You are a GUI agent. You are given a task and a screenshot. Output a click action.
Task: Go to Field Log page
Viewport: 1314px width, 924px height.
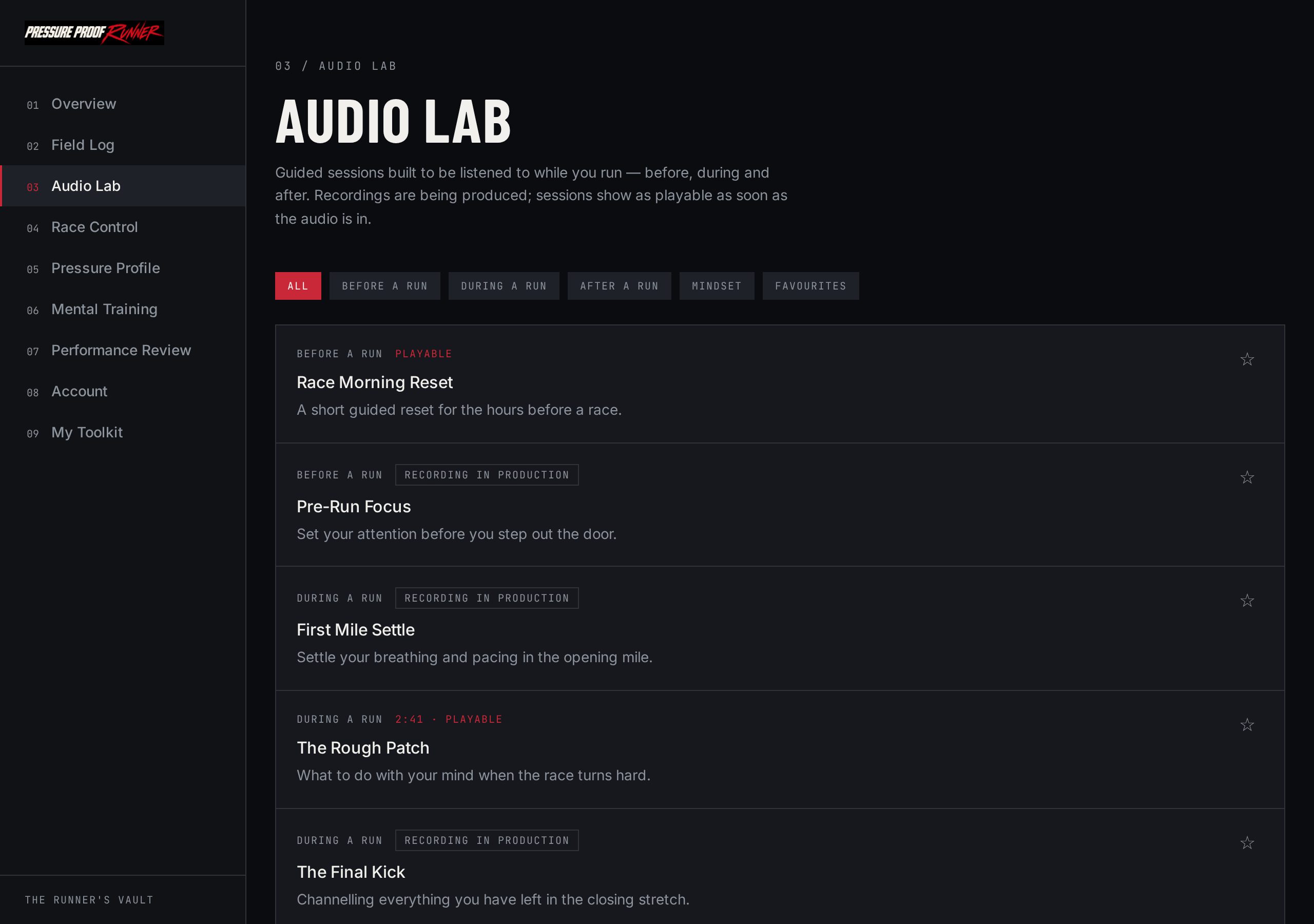click(x=123, y=145)
